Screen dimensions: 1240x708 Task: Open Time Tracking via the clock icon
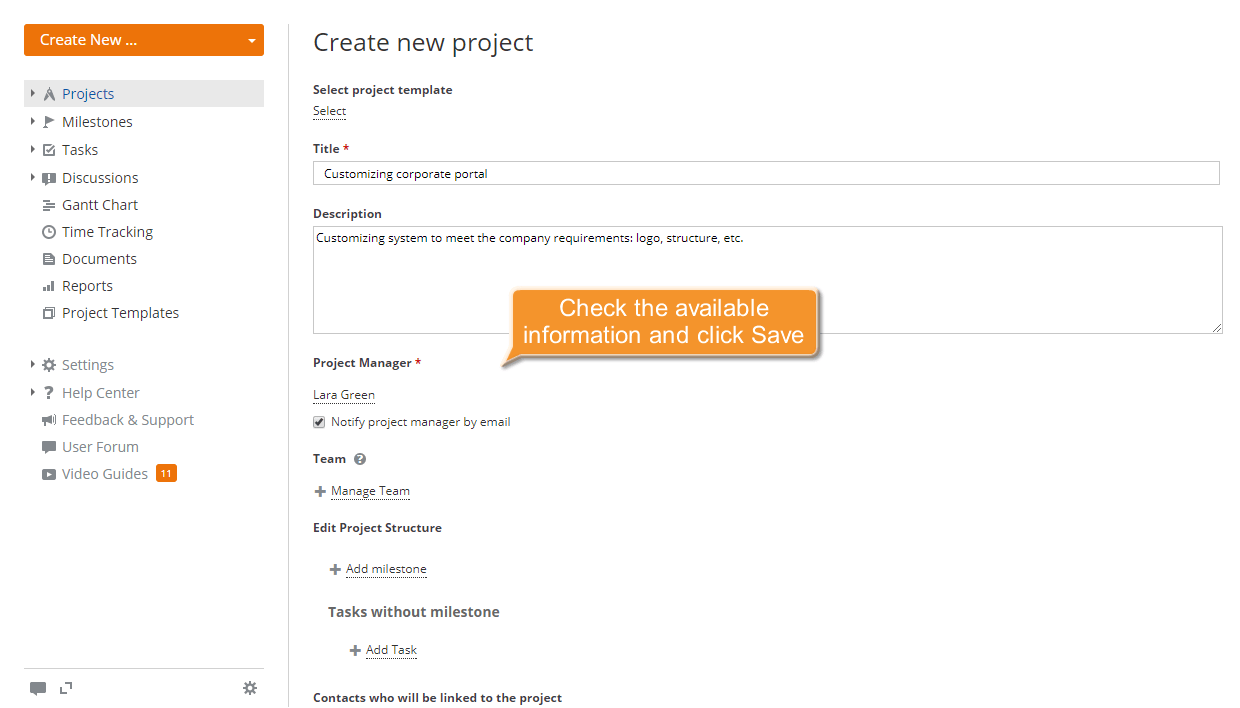click(x=50, y=231)
